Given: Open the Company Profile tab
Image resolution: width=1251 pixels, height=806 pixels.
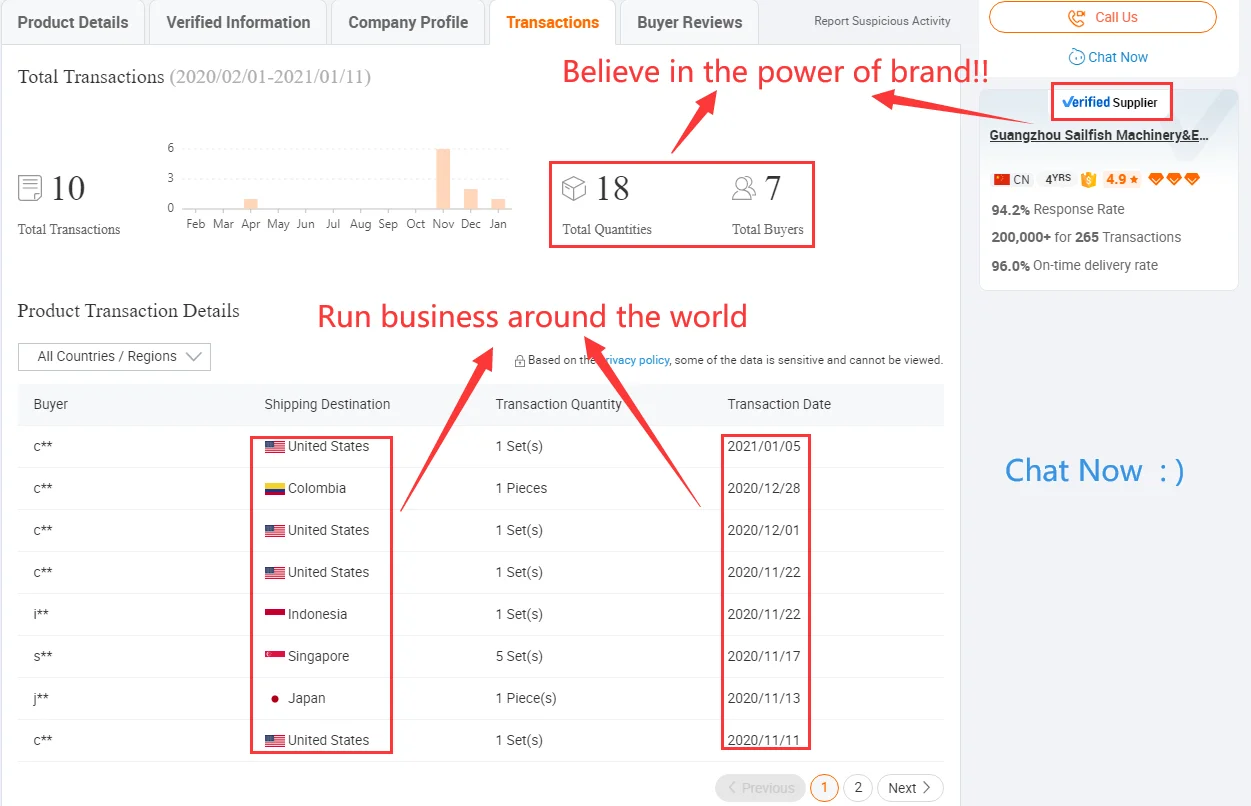Looking at the screenshot, I should click(408, 22).
